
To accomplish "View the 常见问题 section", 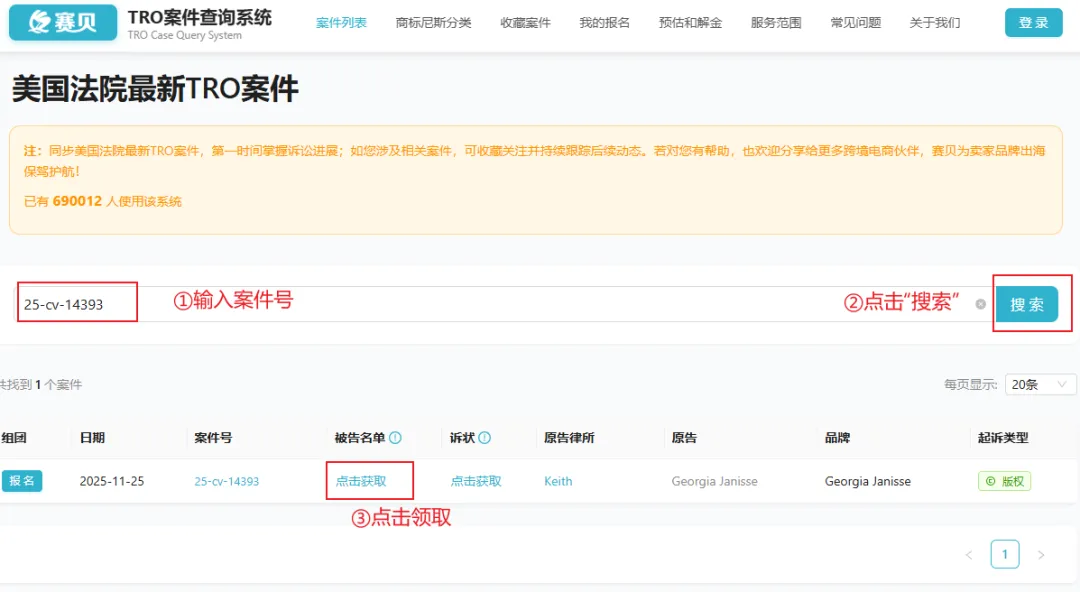I will pos(856,22).
